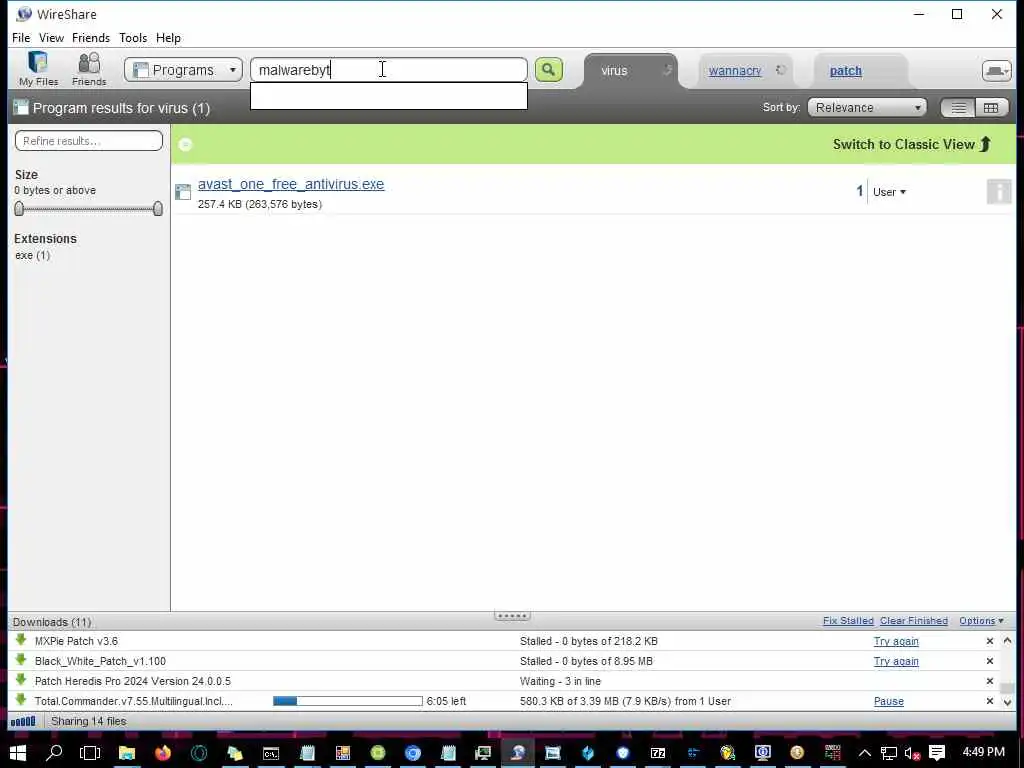Click the exe (1) extension filter
Viewport: 1024px width, 768px height.
(33, 255)
